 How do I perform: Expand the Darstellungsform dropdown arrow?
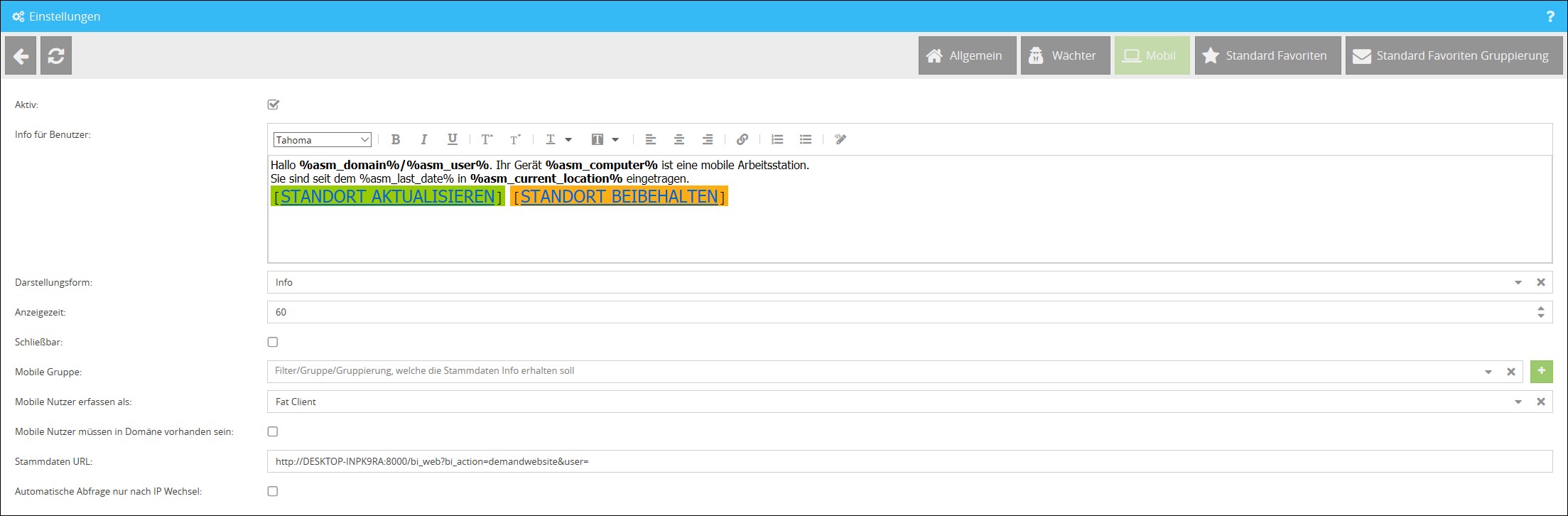coord(1518,282)
